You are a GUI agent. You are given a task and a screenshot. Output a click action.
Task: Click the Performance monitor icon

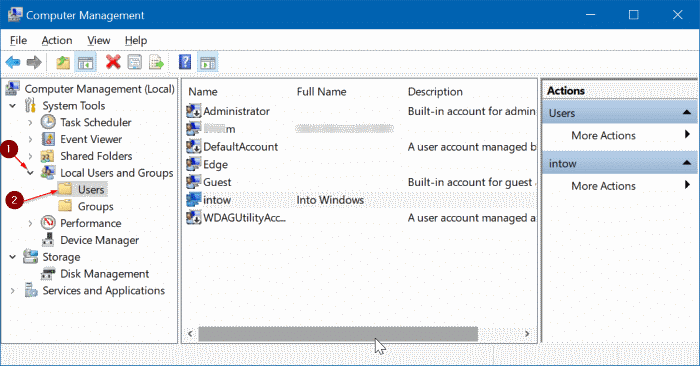(x=48, y=222)
